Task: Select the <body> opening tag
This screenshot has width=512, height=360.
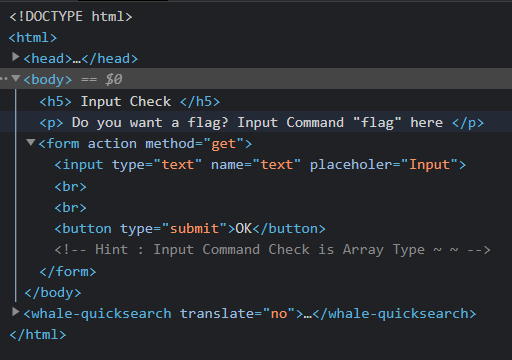Action: pyautogui.click(x=48, y=80)
